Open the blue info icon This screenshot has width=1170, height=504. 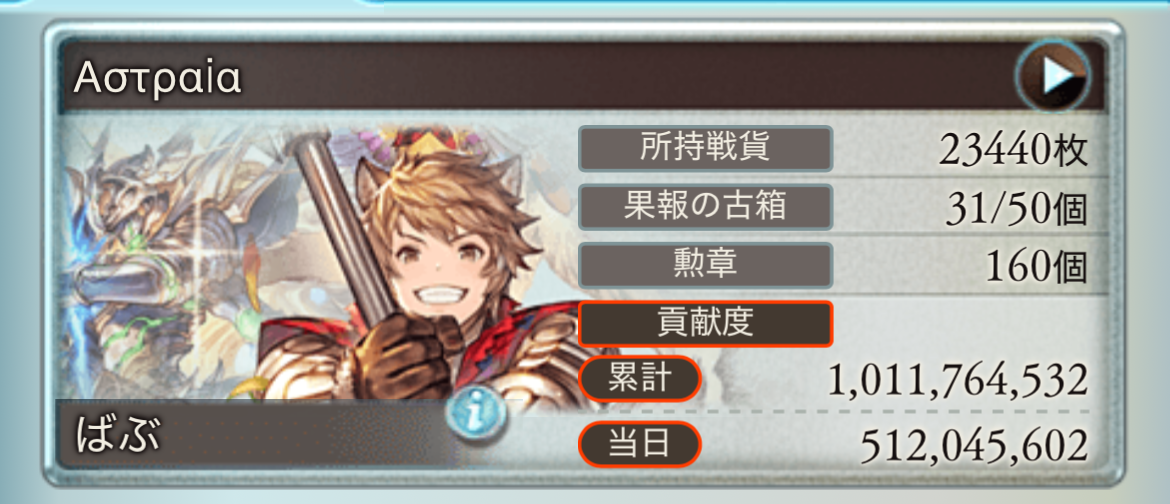pyautogui.click(x=476, y=414)
